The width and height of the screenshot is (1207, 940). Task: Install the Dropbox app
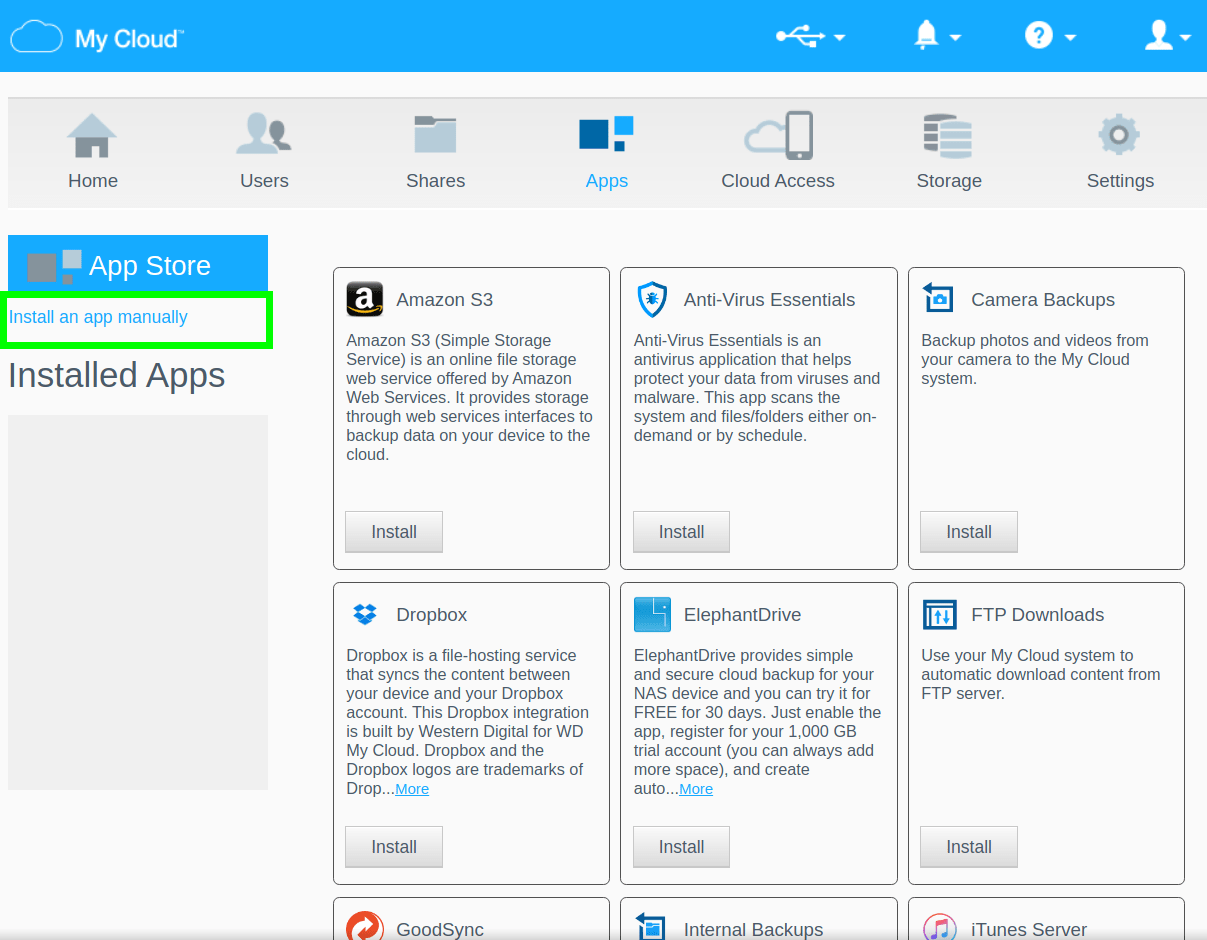coord(394,847)
